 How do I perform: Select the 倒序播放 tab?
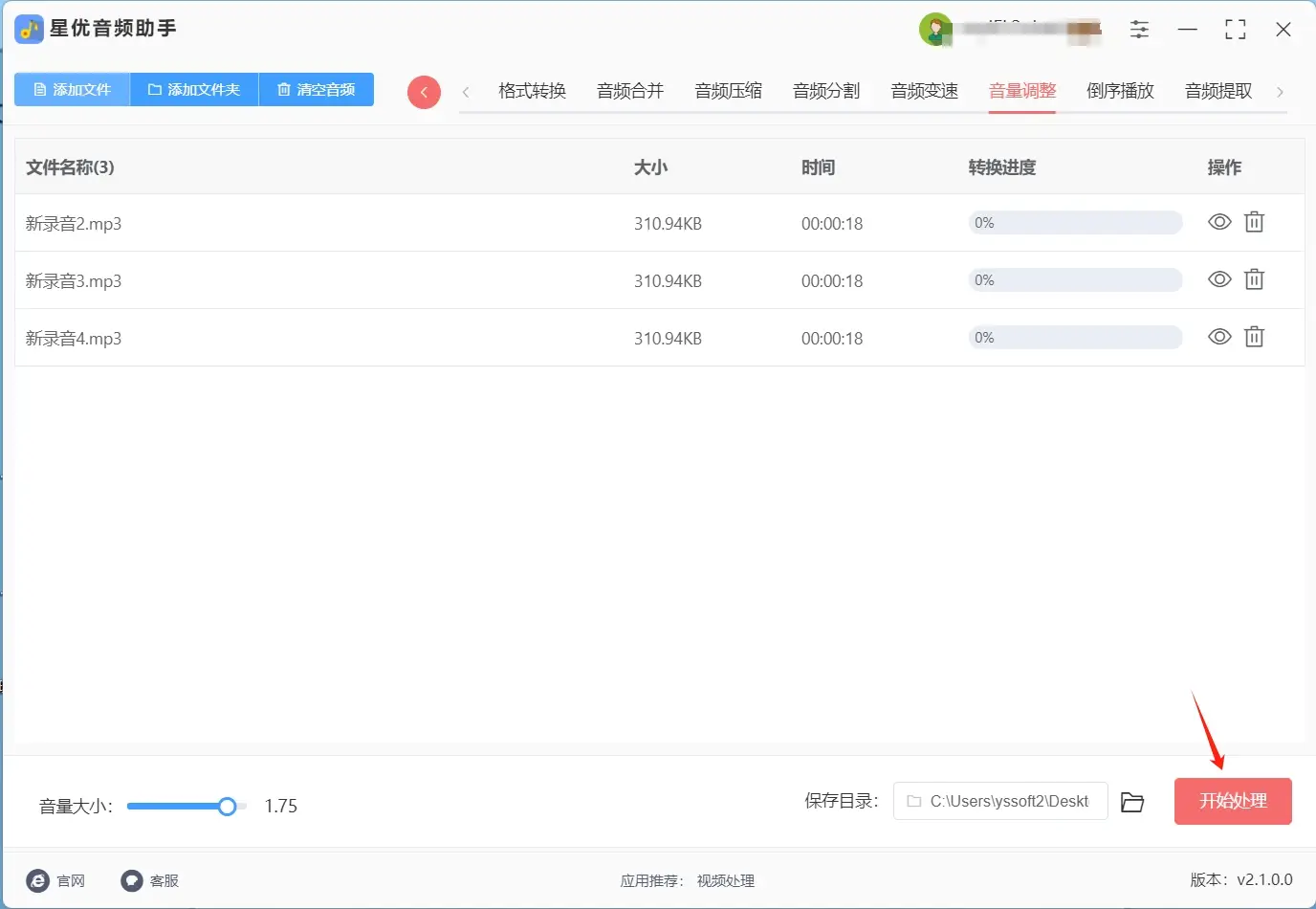(1120, 91)
